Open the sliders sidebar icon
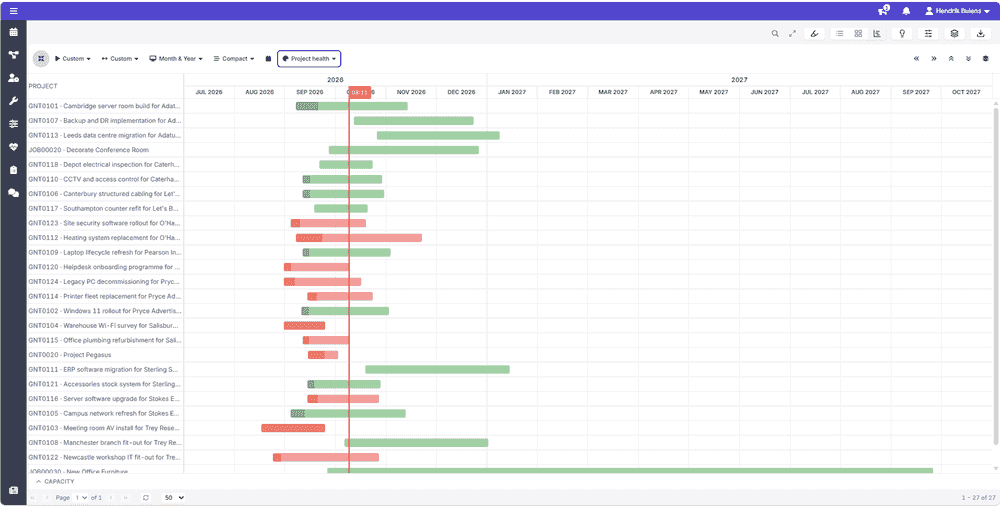 coord(13,124)
